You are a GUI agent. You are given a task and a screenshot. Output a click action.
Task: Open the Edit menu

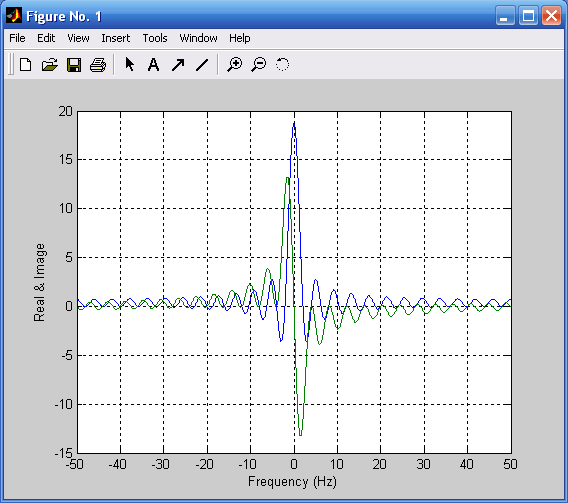click(x=46, y=38)
